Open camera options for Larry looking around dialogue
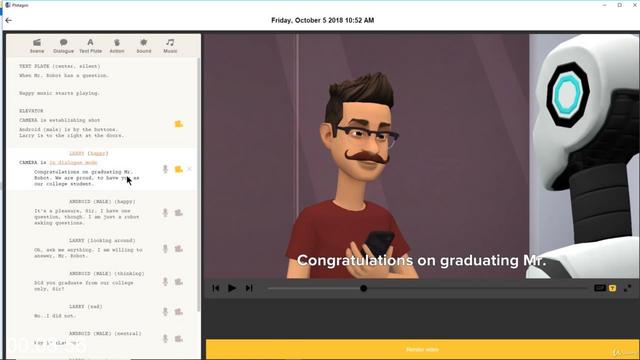 (x=179, y=249)
